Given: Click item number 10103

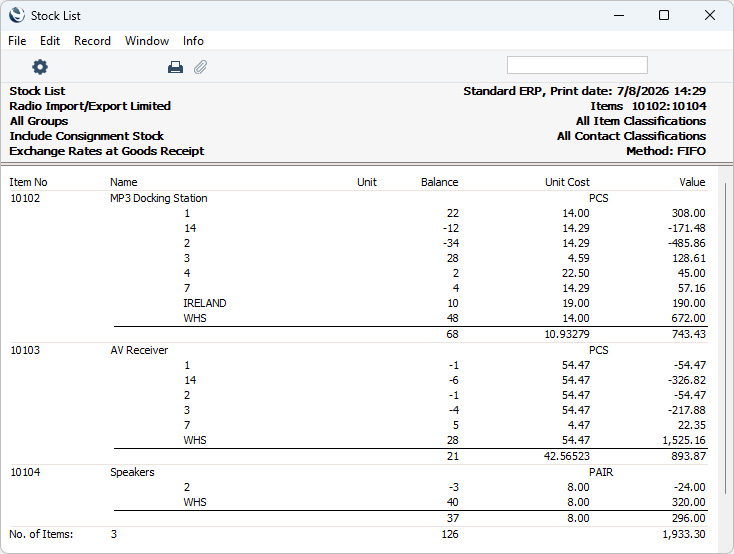Looking at the screenshot, I should coord(25,350).
